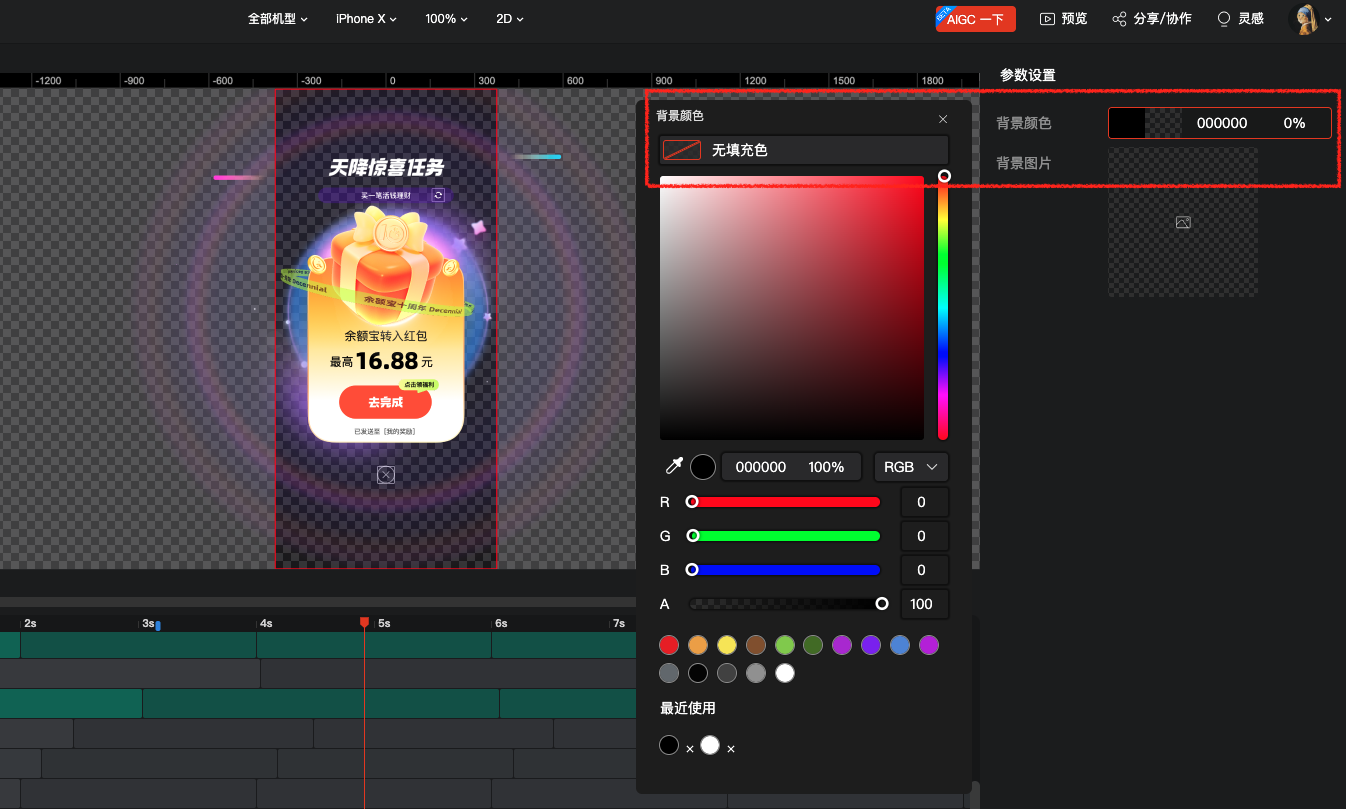Click the red timeline playhead marker
Screen dimensions: 1346x809
pos(364,622)
